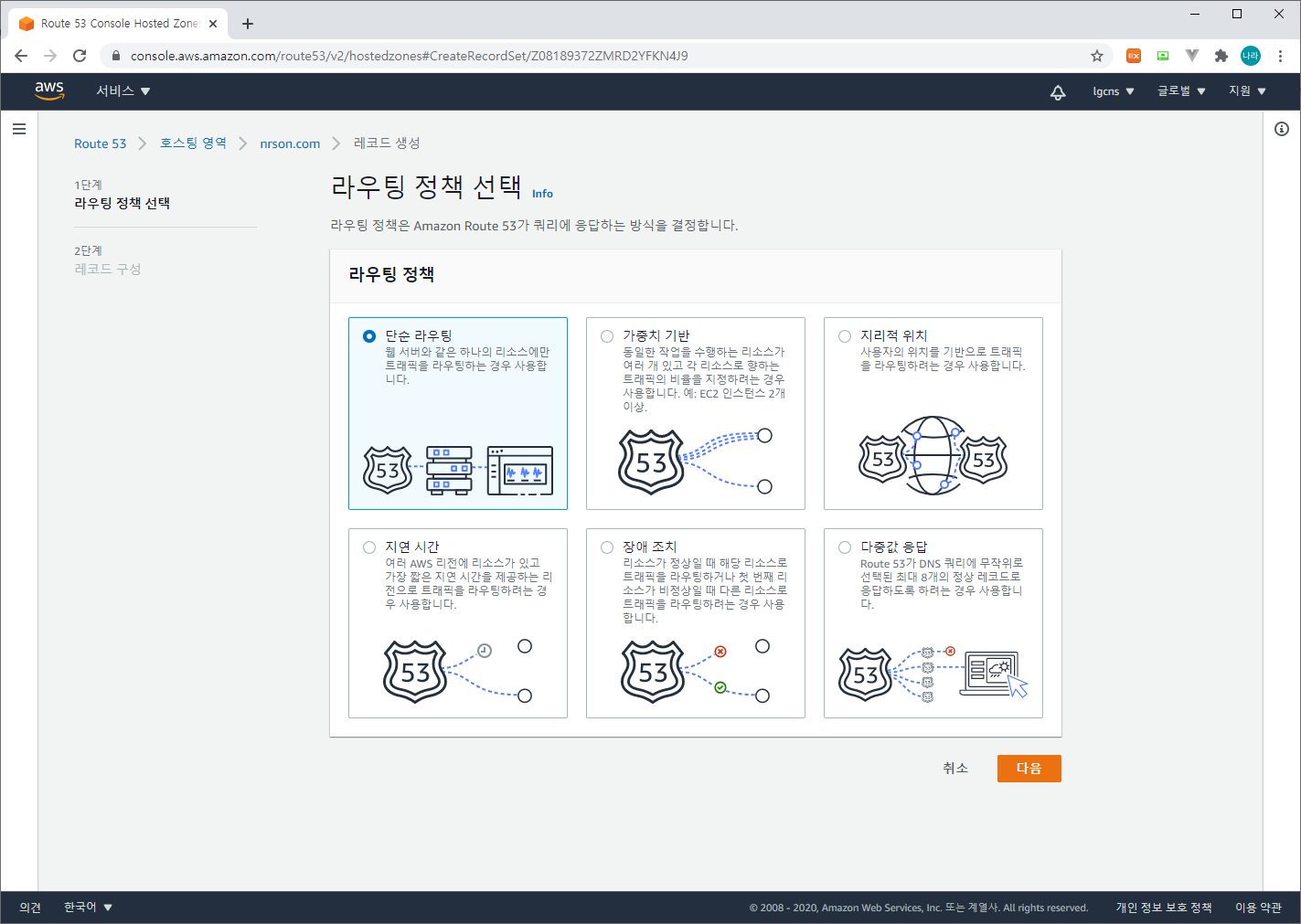This screenshot has width=1301, height=924.
Task: Click the geolocation globe illustration
Action: point(933,455)
